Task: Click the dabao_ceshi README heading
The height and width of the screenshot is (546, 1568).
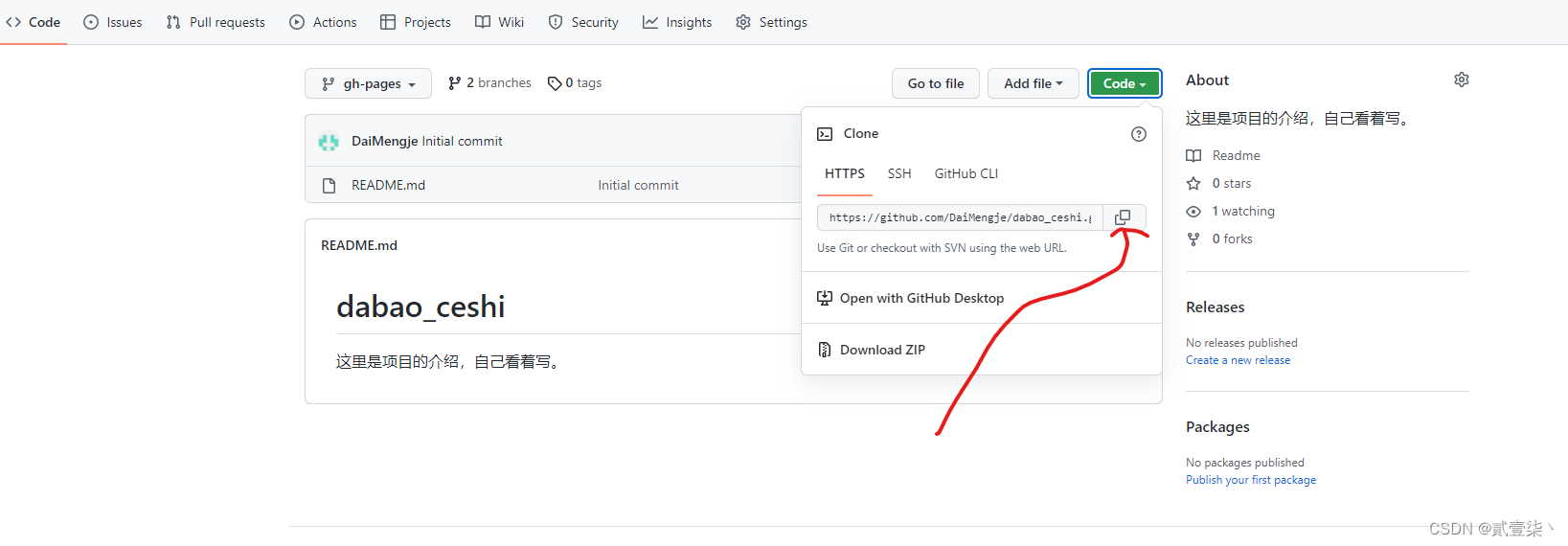Action: (420, 307)
